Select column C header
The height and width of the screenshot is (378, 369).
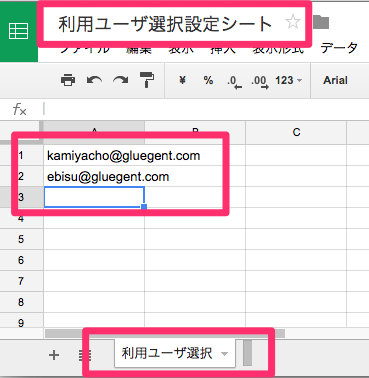[296, 132]
